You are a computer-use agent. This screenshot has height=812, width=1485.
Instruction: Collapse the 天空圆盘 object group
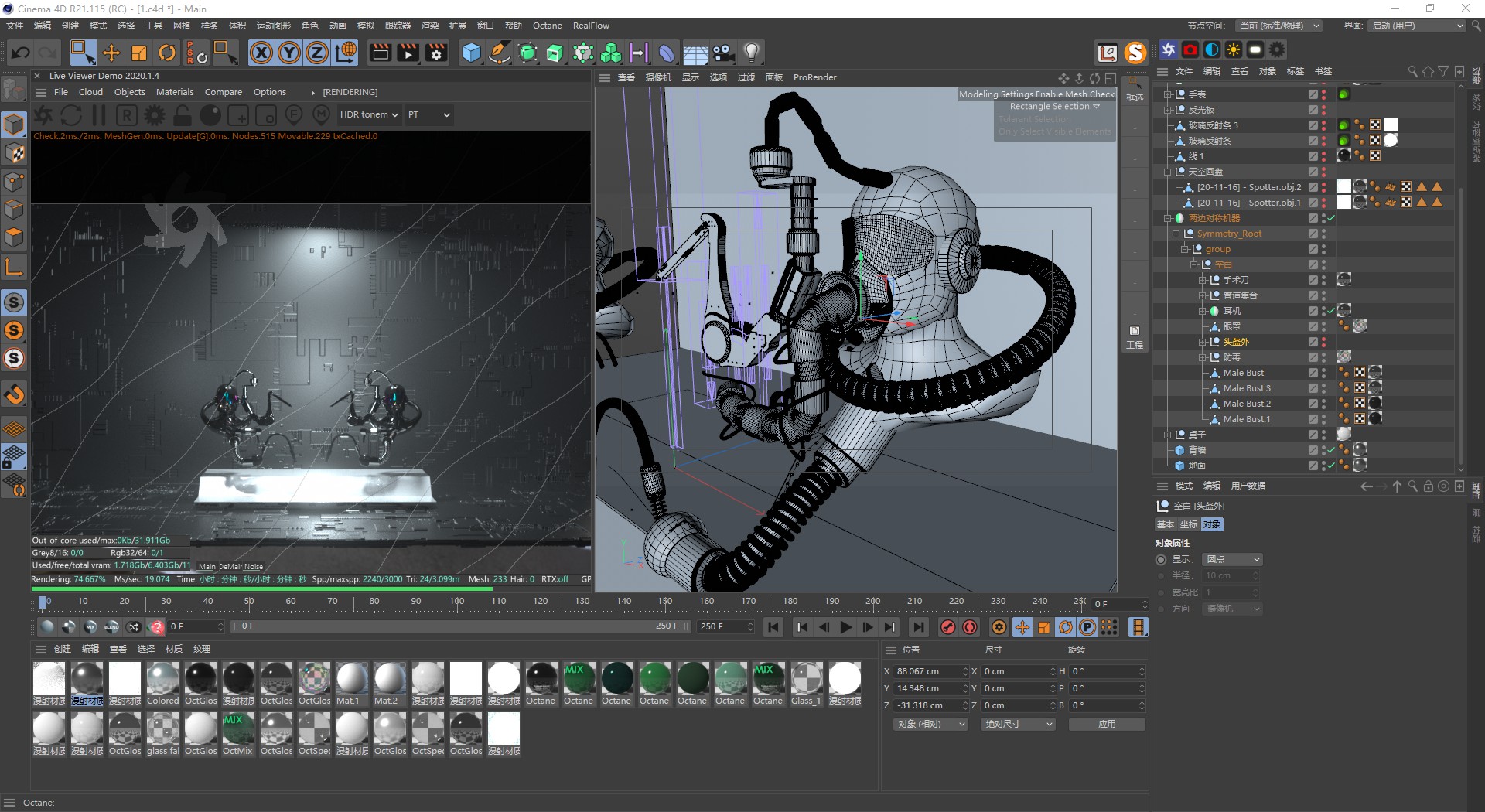click(x=1168, y=172)
